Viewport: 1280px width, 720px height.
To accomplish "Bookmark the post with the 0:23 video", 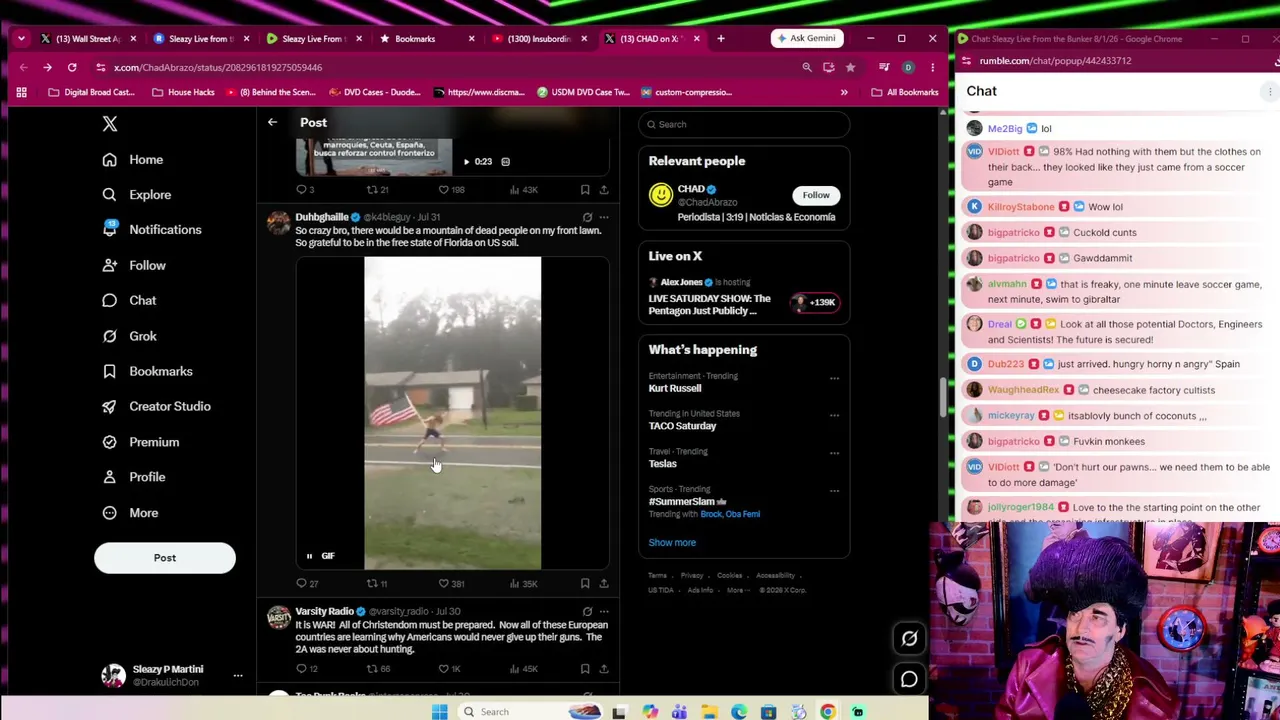I will [585, 189].
